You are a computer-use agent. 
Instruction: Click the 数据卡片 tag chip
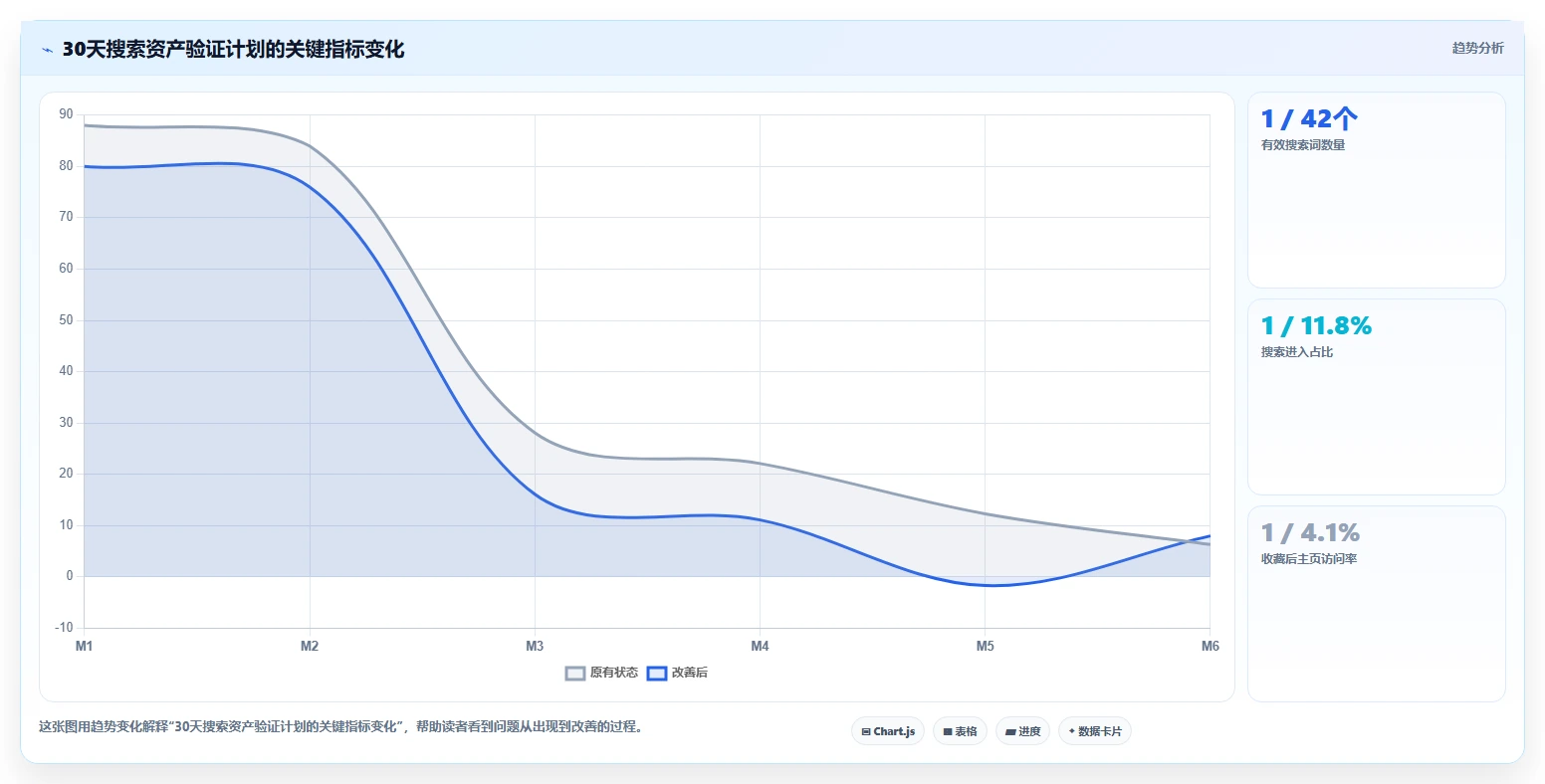coord(1095,731)
